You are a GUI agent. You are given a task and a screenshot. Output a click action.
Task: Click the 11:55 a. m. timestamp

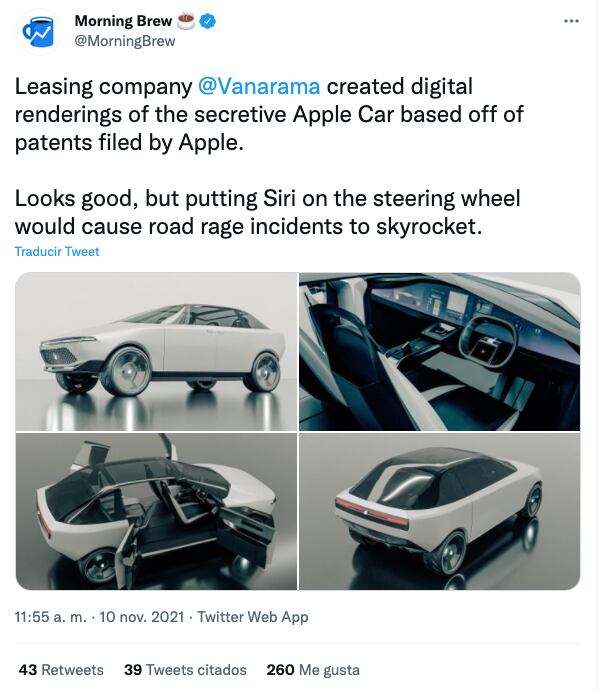click(50, 617)
